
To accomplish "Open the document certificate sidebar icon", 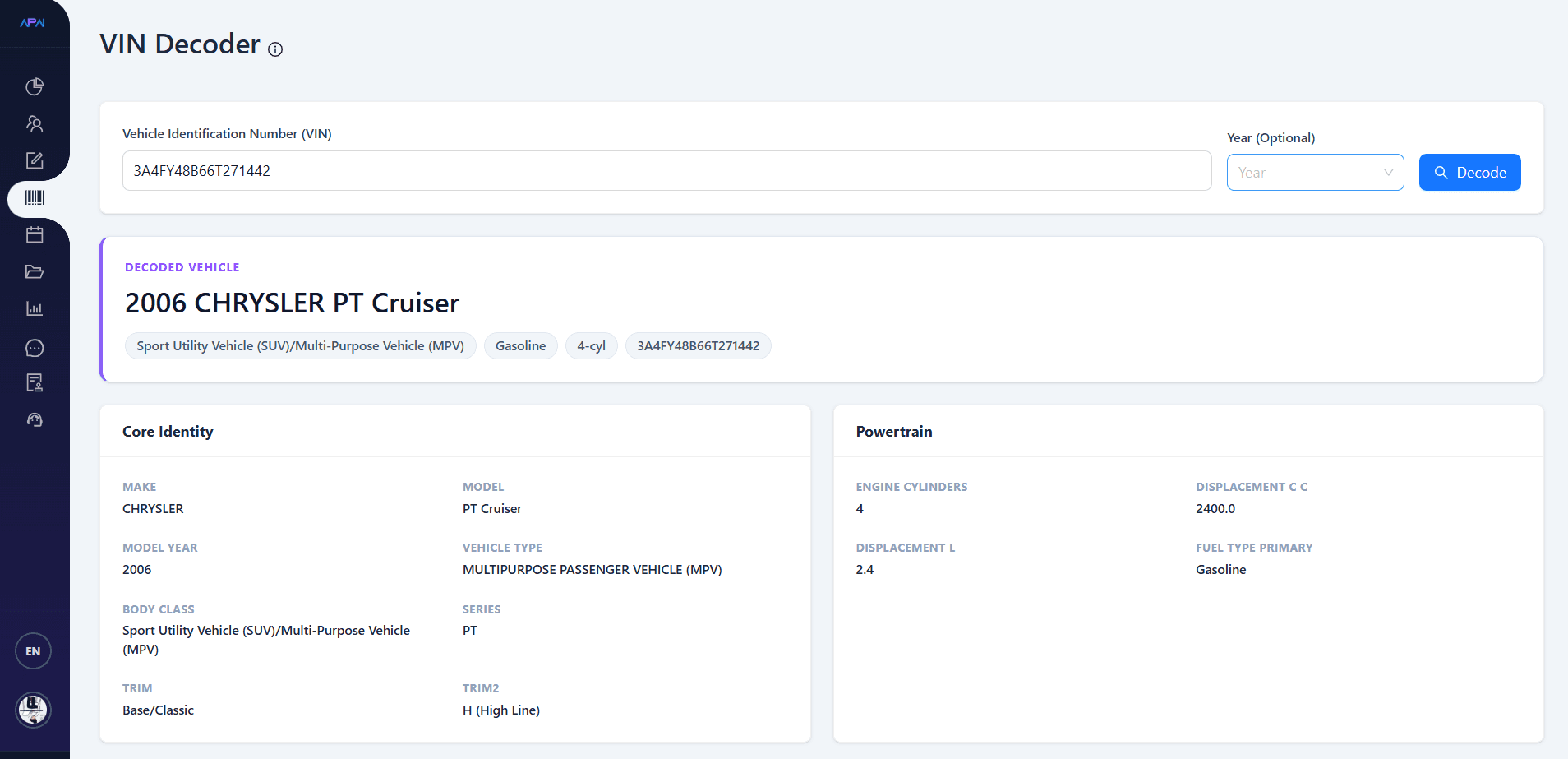I will point(35,382).
